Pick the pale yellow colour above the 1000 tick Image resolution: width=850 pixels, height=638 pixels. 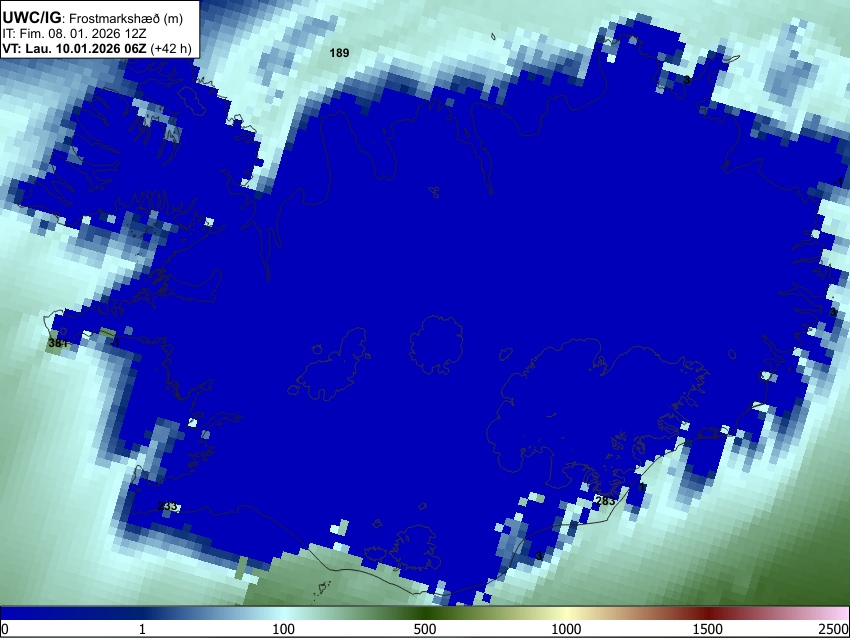(x=566, y=614)
